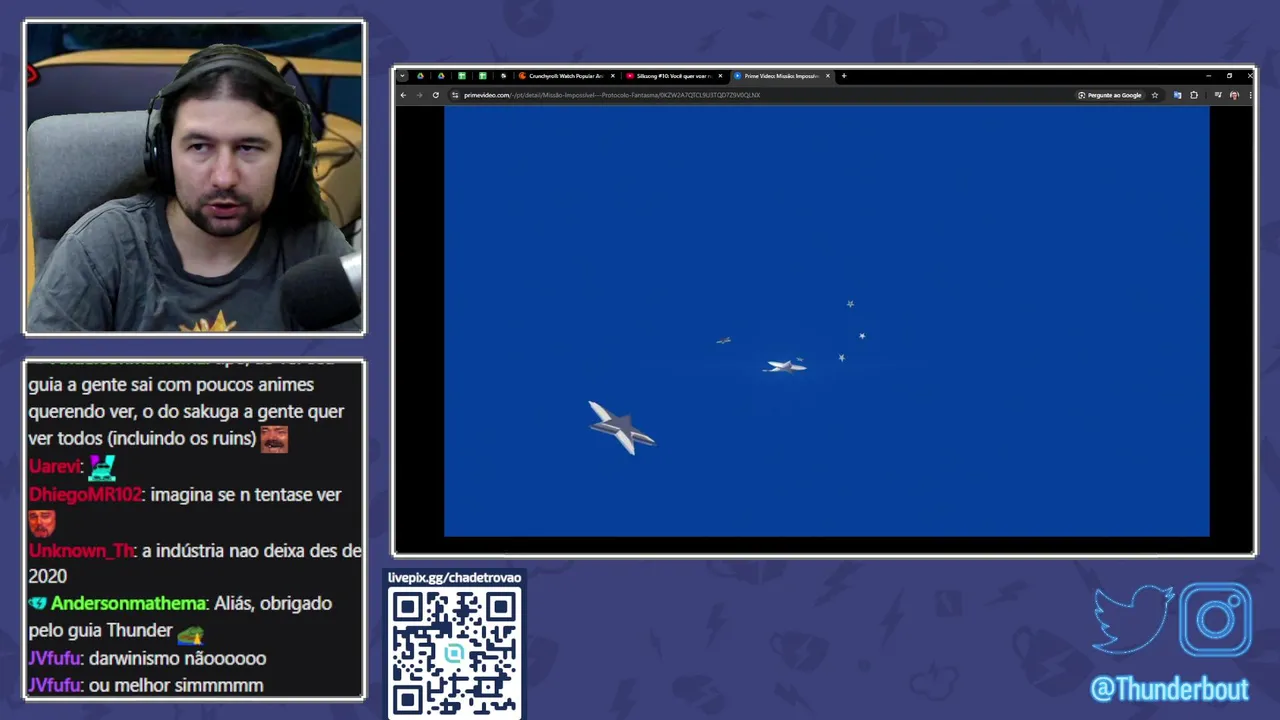View site information icon beside primevideo.com
The height and width of the screenshot is (720, 1280).
pos(455,95)
